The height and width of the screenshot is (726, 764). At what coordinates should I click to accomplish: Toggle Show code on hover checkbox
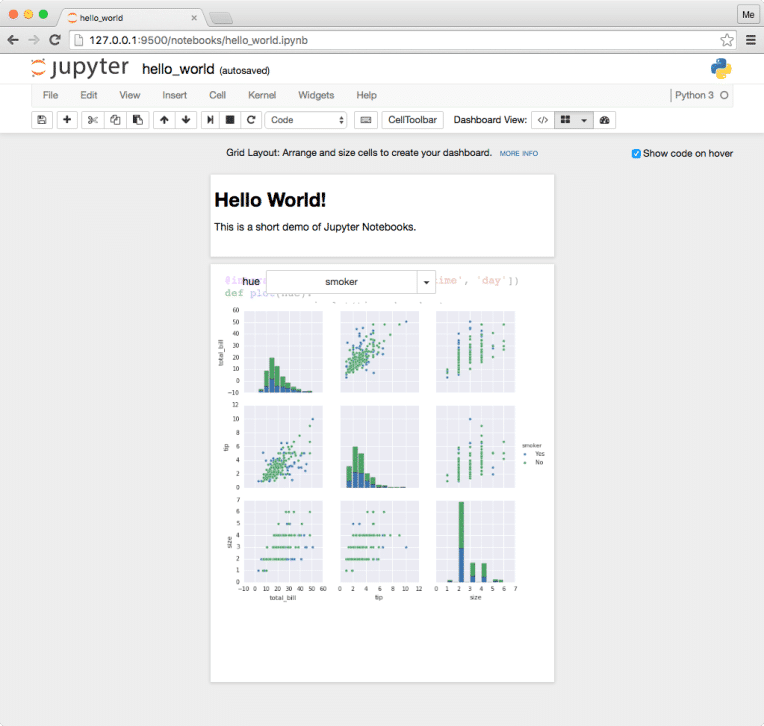pos(636,153)
